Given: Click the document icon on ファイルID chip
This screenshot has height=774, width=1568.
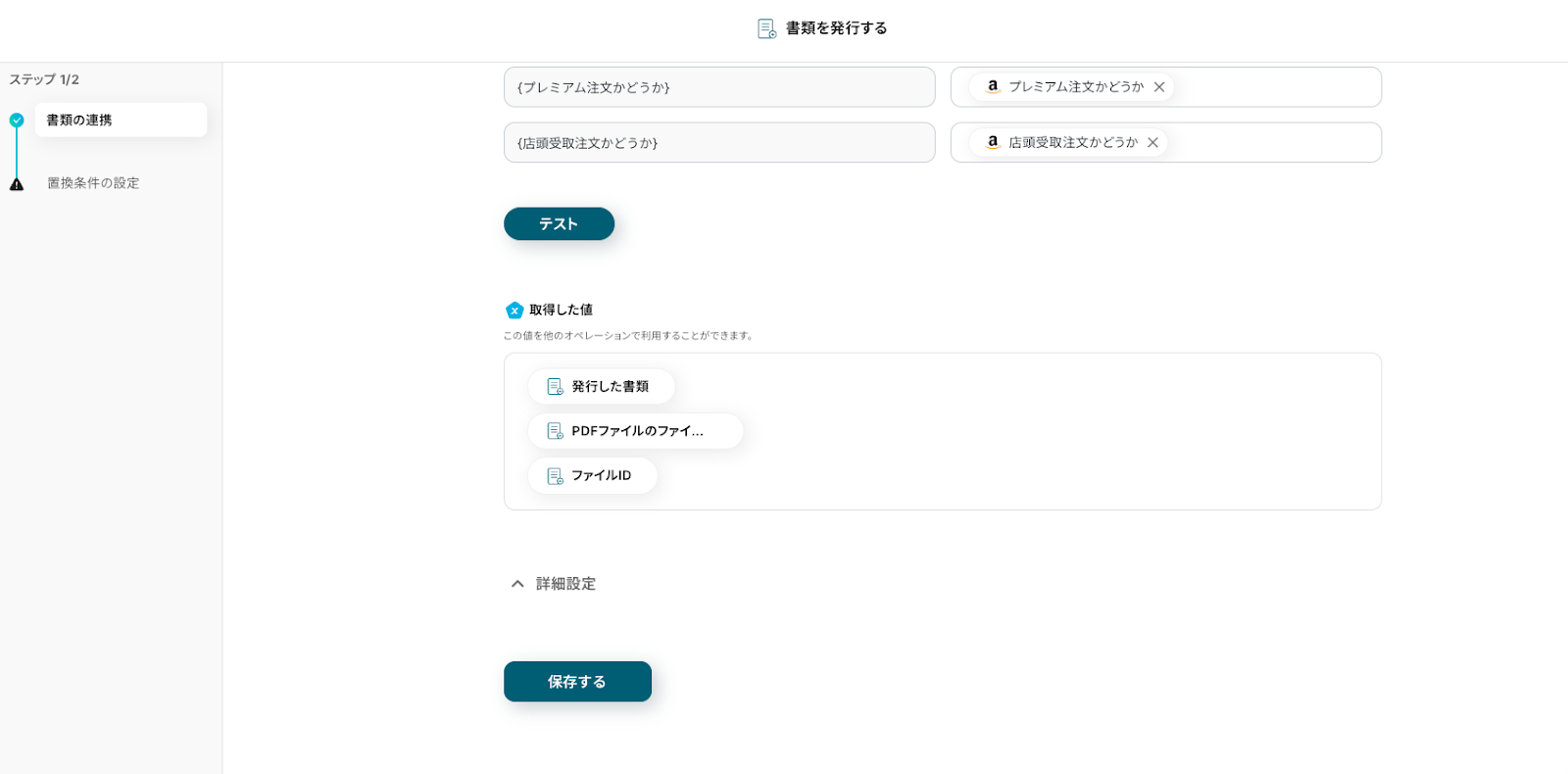Looking at the screenshot, I should click(555, 476).
